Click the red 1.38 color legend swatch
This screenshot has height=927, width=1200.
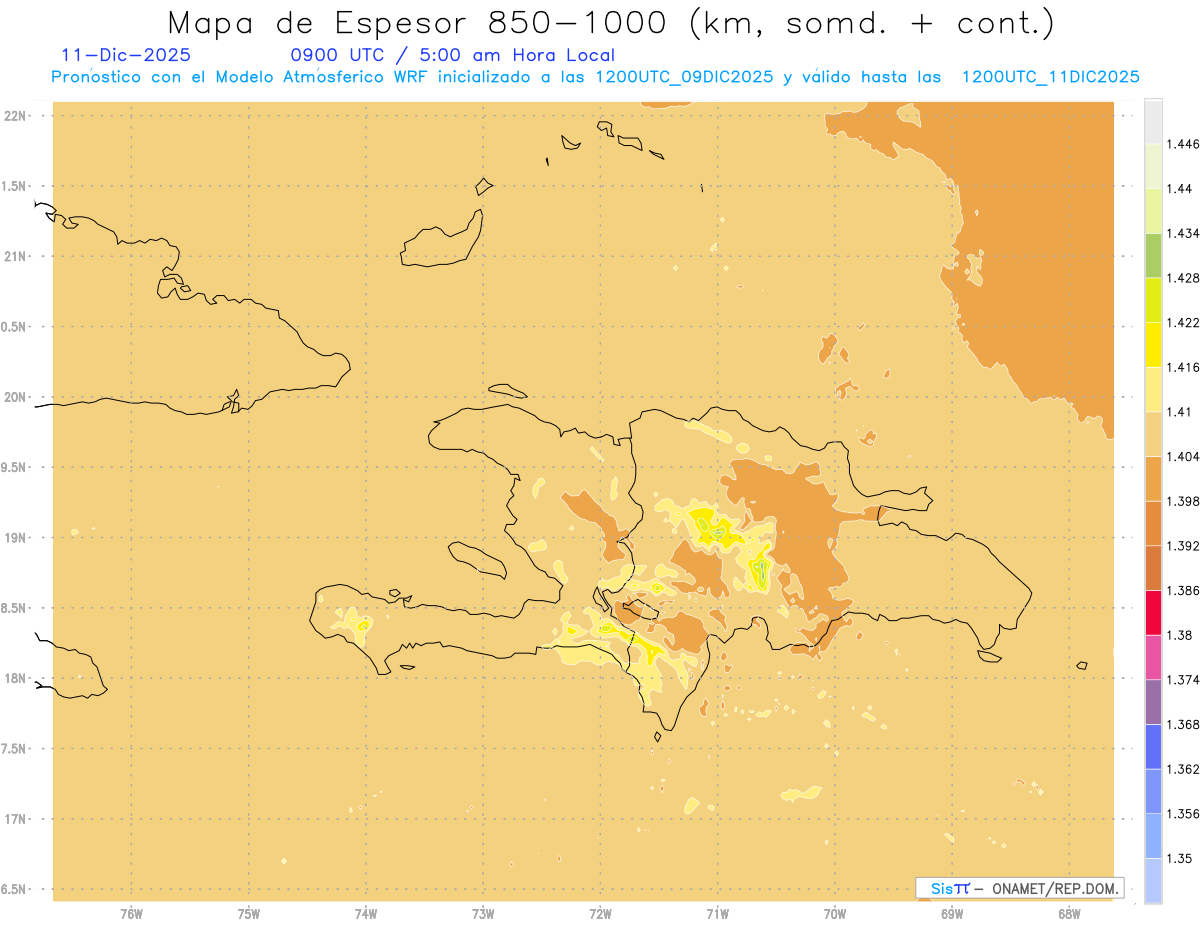pyautogui.click(x=1153, y=612)
